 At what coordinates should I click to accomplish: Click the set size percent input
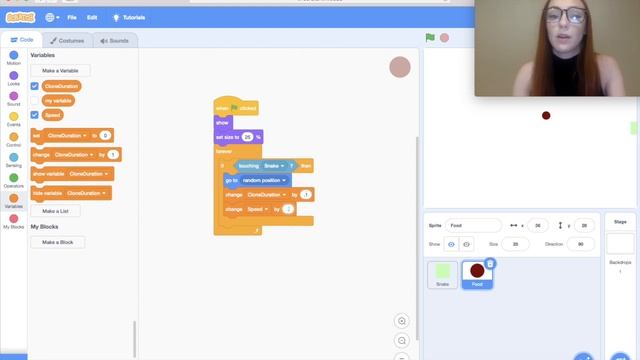click(247, 137)
